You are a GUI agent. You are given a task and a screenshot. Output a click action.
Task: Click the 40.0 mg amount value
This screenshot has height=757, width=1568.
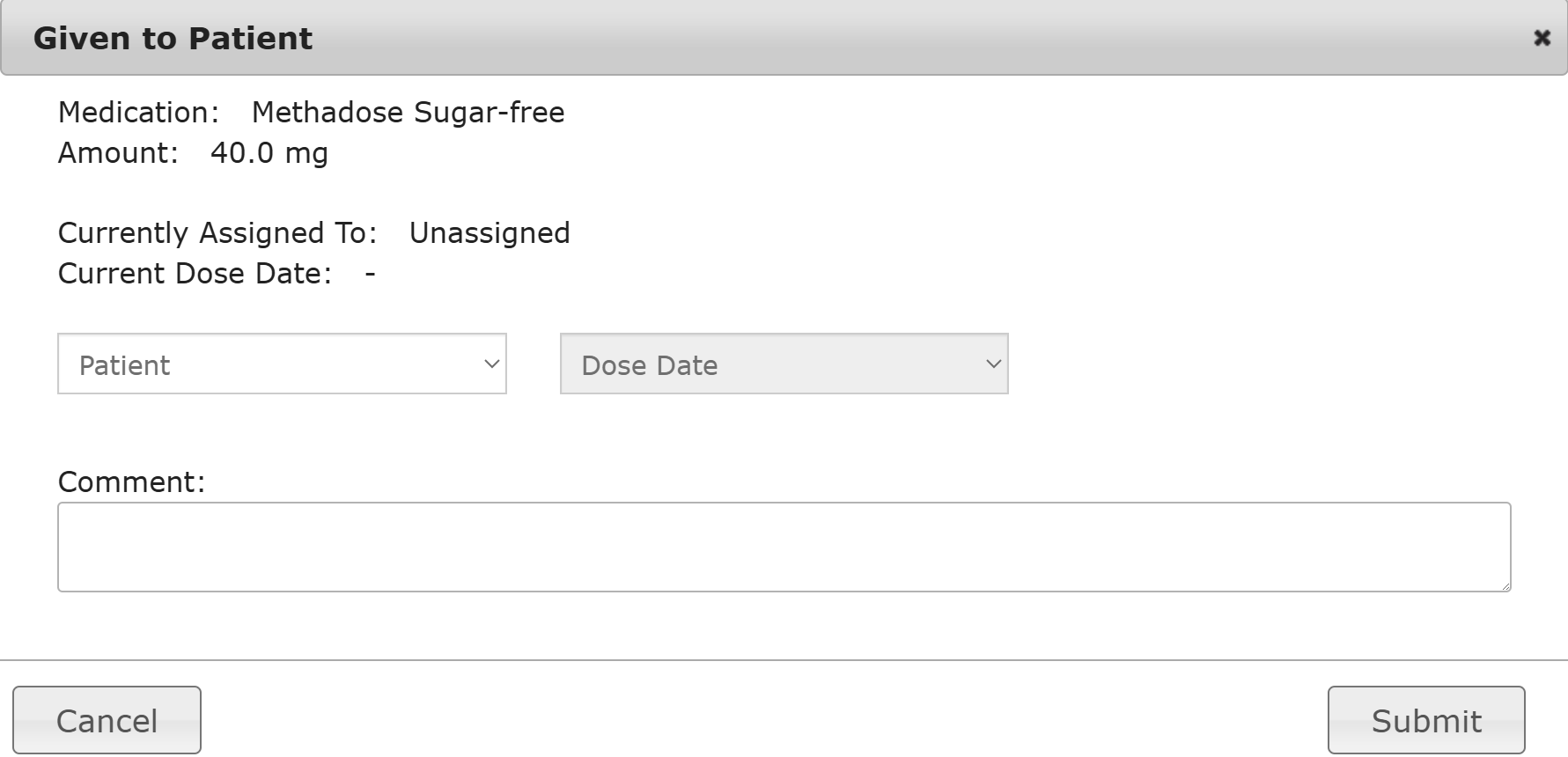[269, 153]
